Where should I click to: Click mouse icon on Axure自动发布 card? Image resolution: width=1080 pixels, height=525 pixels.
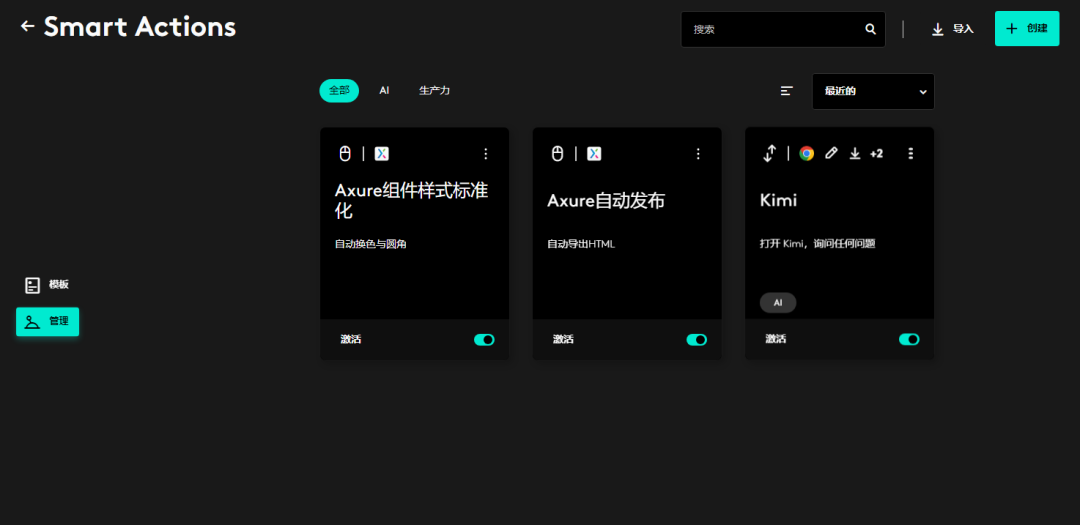[x=557, y=154]
